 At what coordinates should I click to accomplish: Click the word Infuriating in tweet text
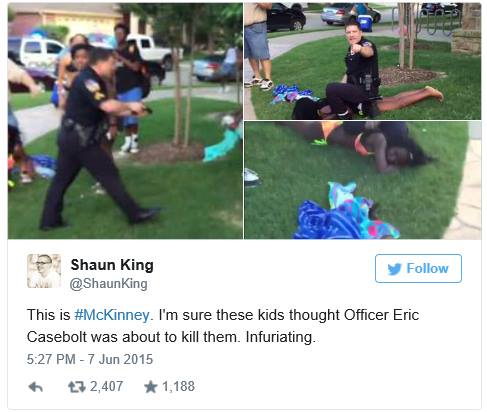280,337
